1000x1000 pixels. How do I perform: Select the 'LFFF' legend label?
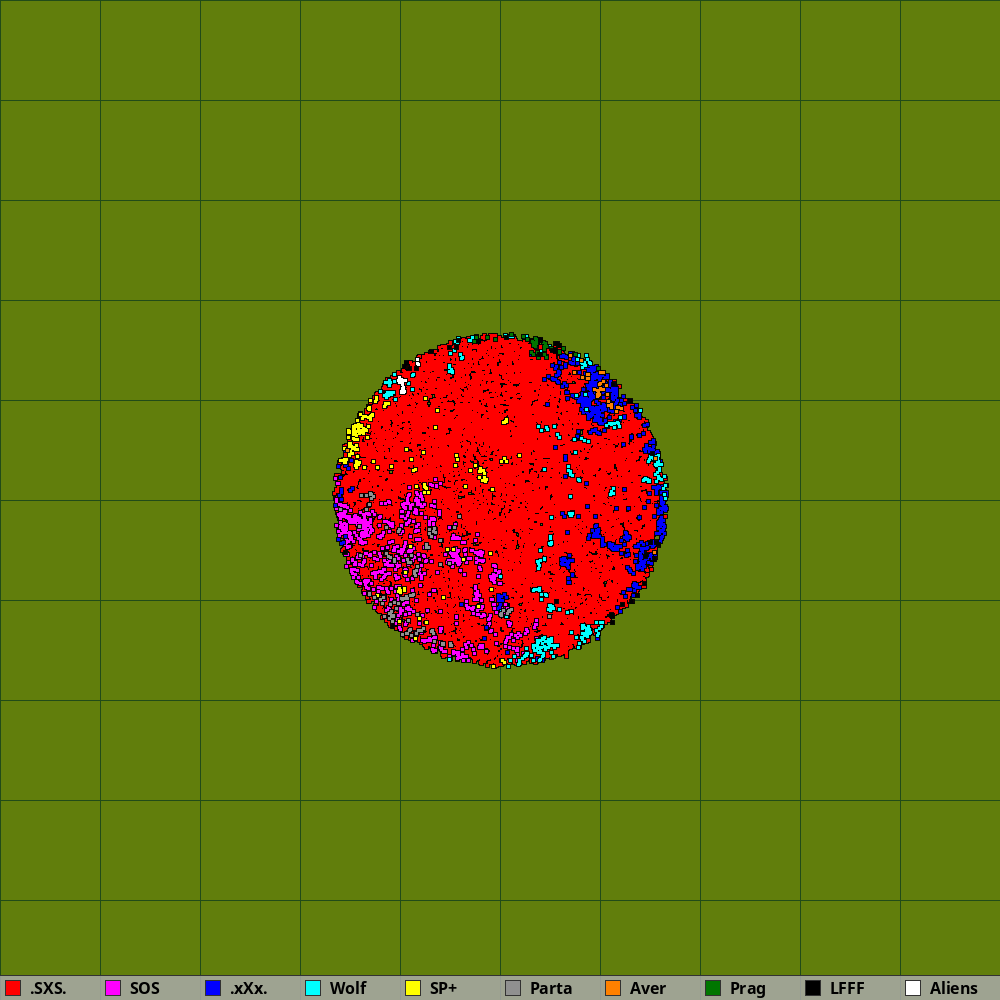pyautogui.click(x=848, y=989)
